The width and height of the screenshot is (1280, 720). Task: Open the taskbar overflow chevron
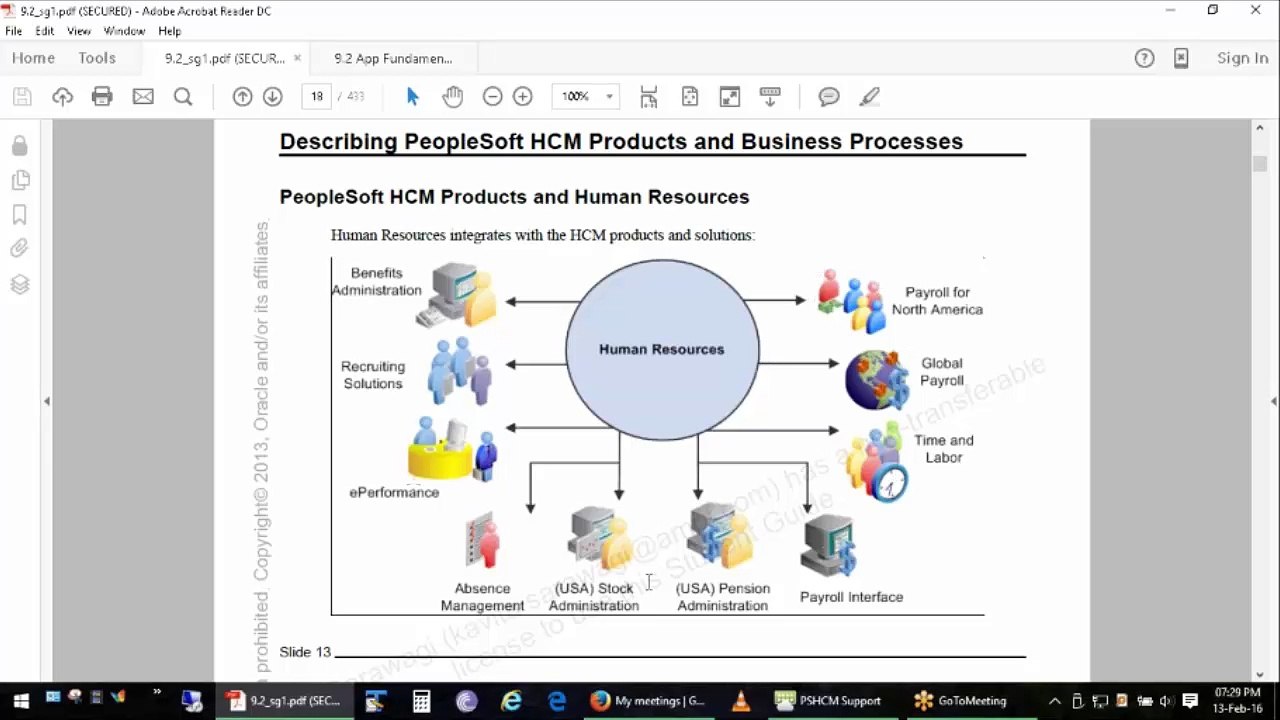tap(157, 692)
